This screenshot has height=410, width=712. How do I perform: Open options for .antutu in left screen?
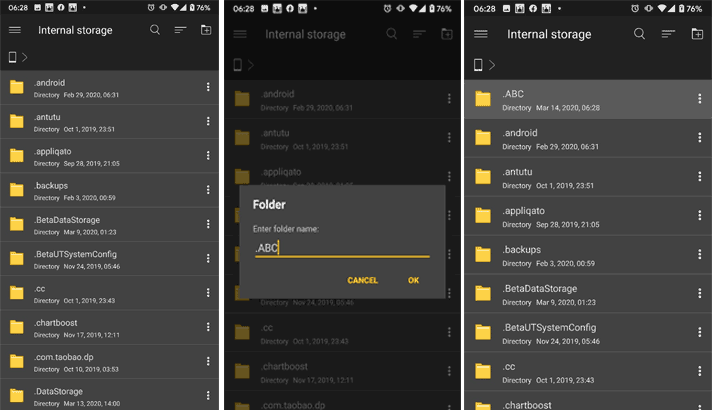click(x=208, y=121)
